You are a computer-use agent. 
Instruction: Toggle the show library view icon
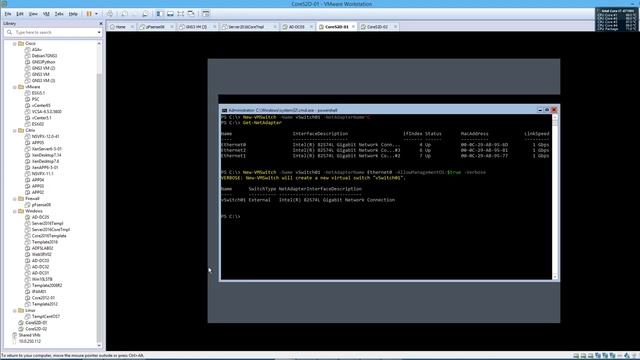[160, 14]
